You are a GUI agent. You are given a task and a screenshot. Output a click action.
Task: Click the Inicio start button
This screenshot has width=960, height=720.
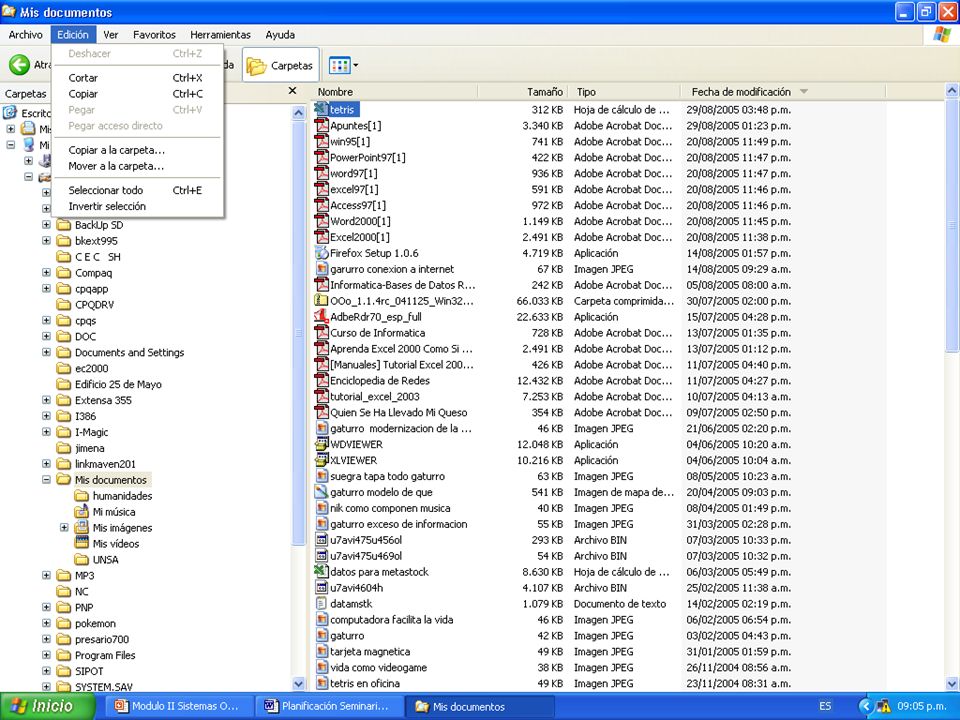click(47, 706)
